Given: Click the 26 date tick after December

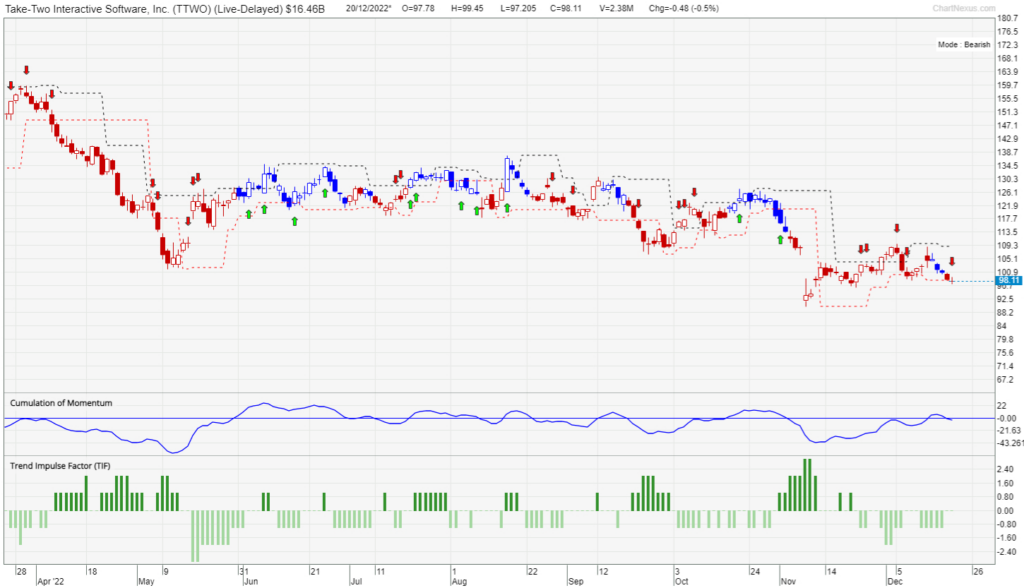Looking at the screenshot, I should click(978, 571).
